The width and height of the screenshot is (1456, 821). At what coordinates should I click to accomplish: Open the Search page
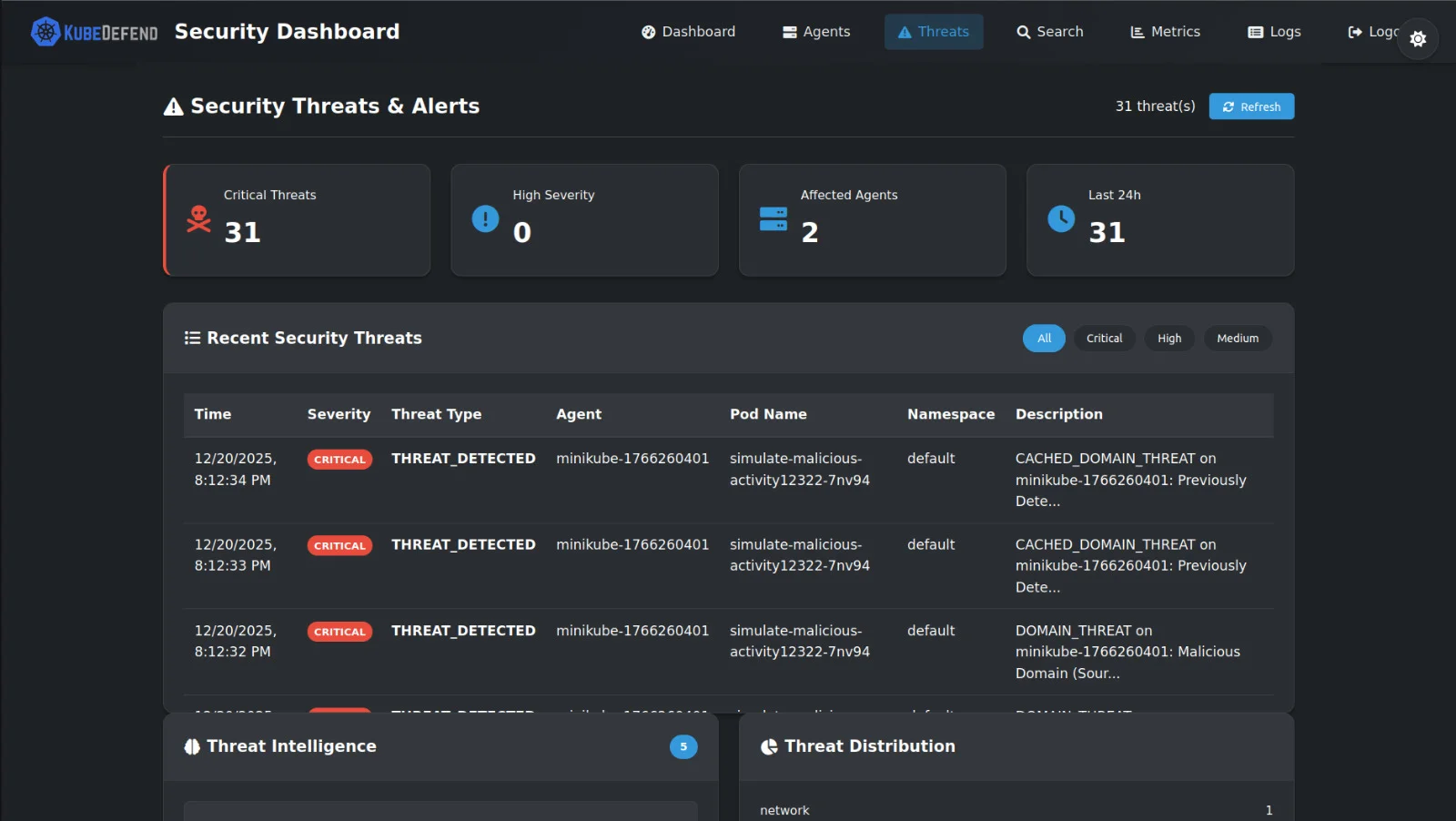click(1050, 32)
